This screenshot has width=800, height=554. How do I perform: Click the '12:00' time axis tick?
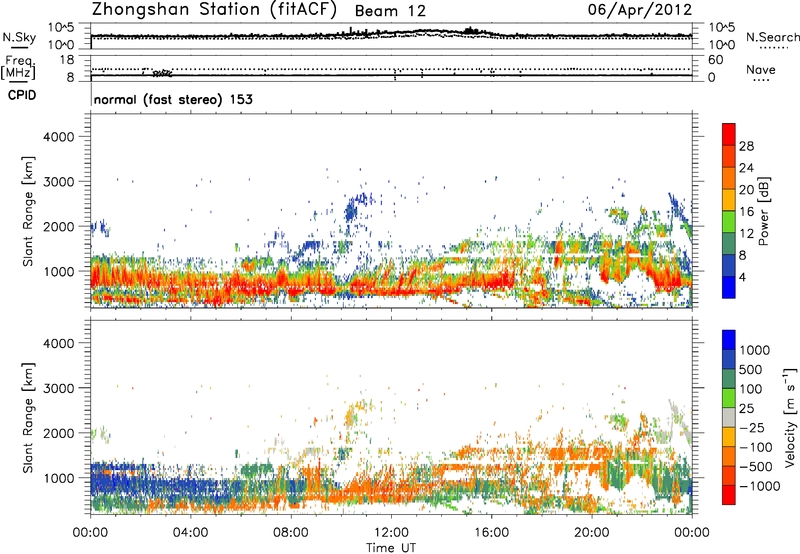pyautogui.click(x=391, y=533)
